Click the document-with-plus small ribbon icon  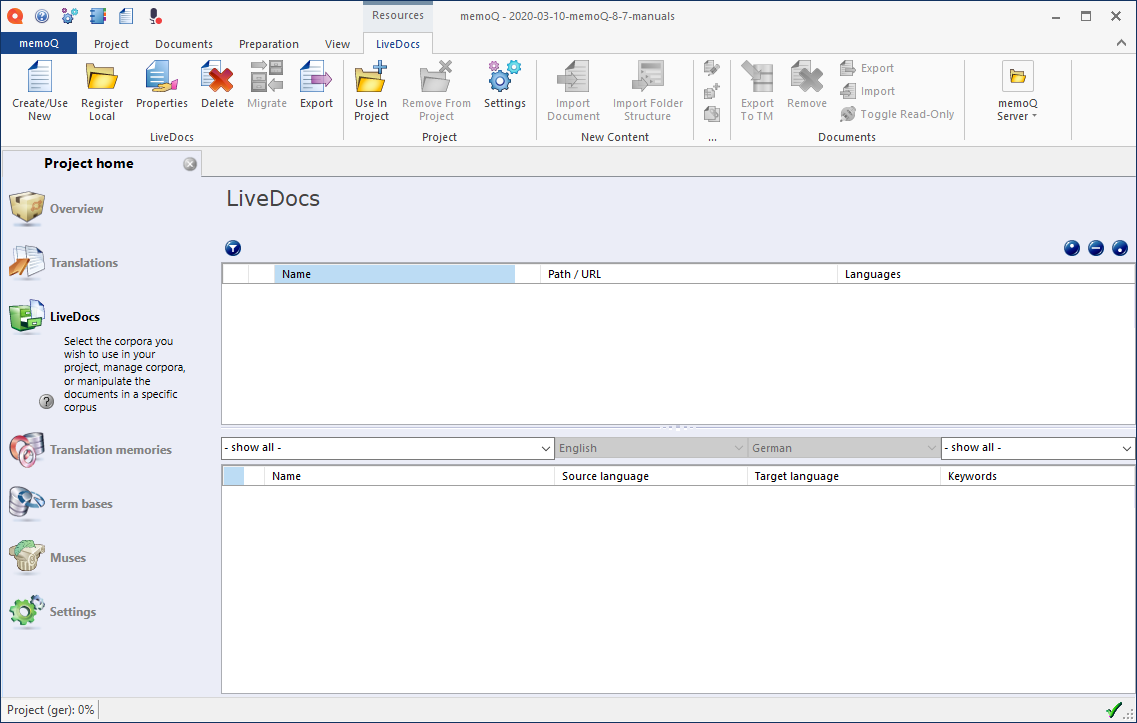tap(712, 91)
